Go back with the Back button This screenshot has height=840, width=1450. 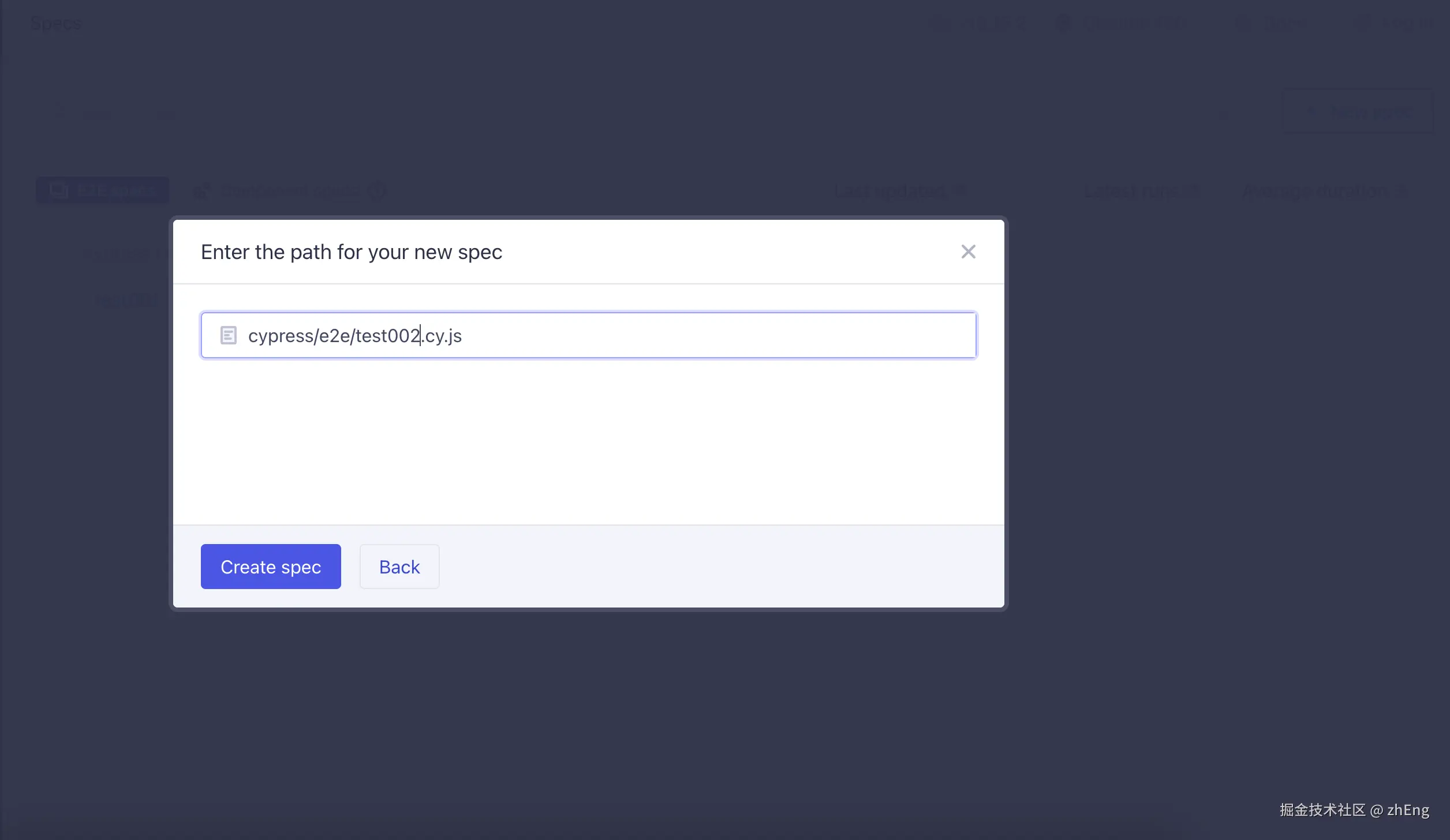399,567
